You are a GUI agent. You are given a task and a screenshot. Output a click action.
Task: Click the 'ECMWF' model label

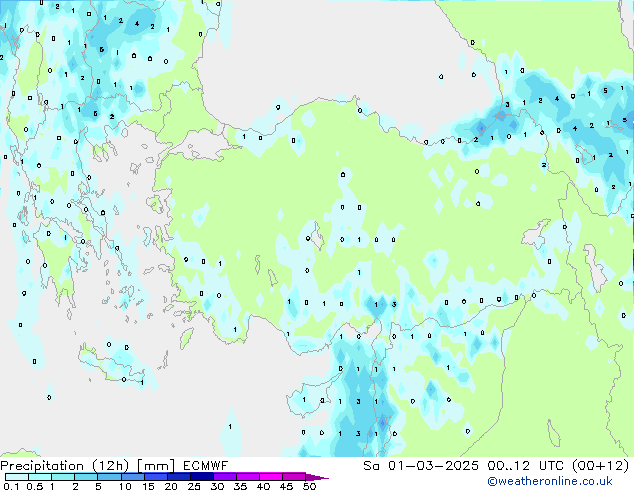(x=205, y=466)
